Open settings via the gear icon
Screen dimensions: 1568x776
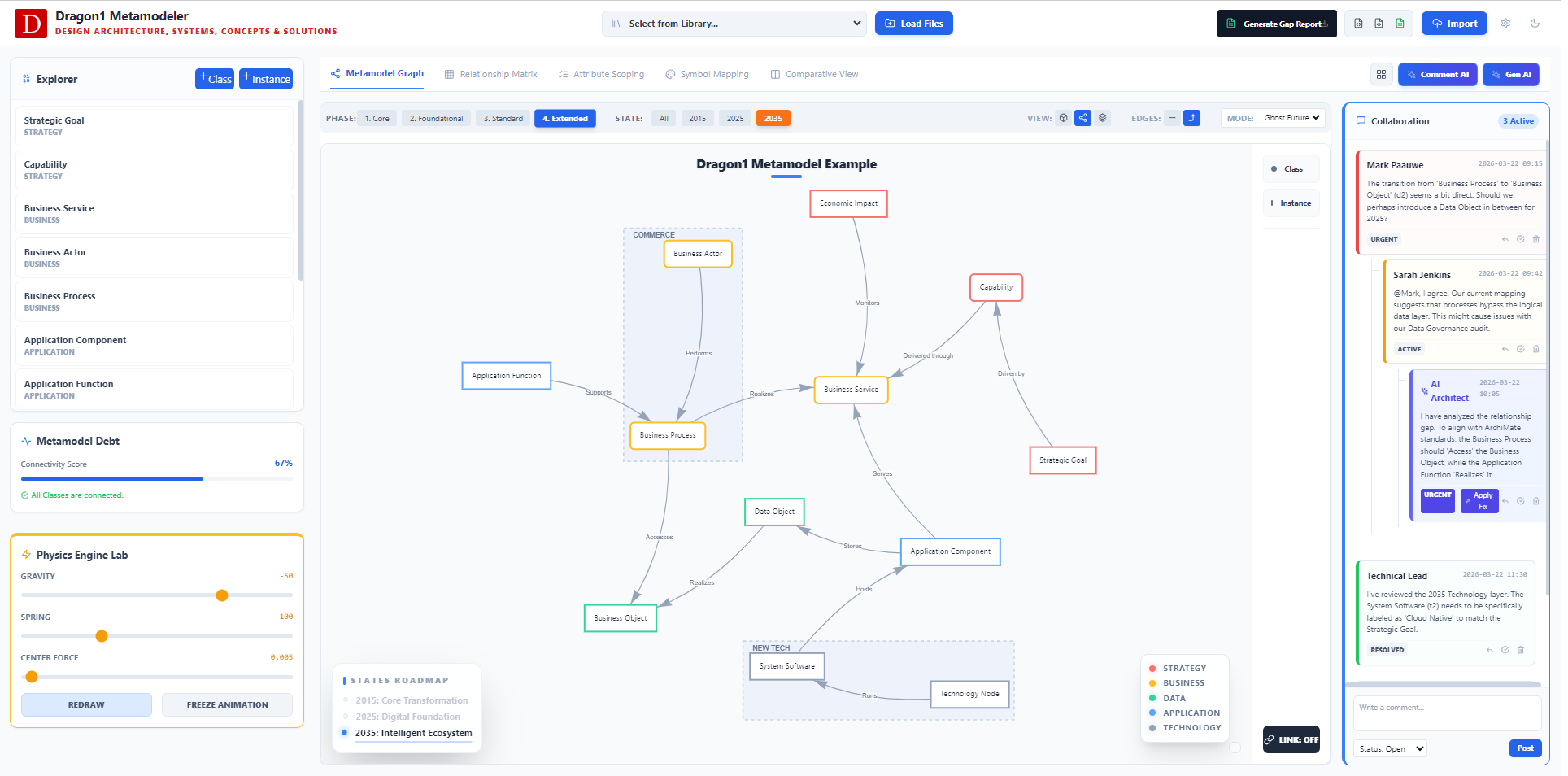(1505, 24)
